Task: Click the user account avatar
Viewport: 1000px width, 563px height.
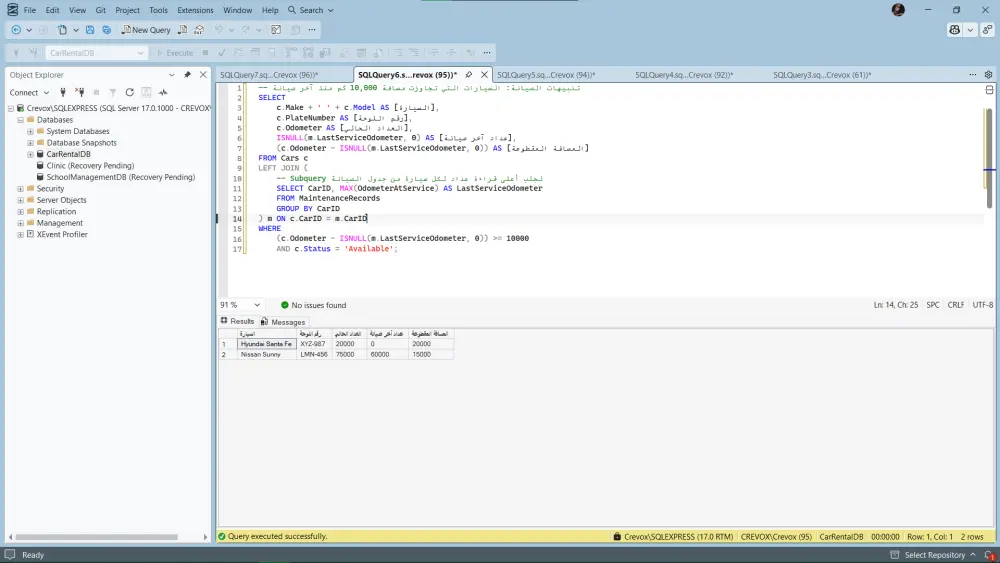Action: [898, 10]
